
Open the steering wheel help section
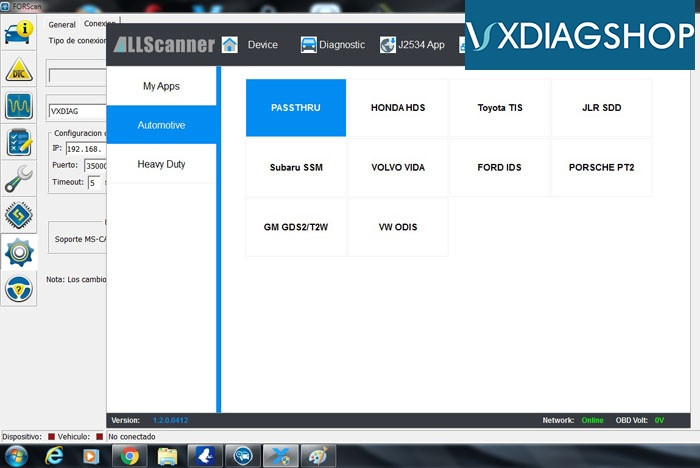pyautogui.click(x=17, y=288)
